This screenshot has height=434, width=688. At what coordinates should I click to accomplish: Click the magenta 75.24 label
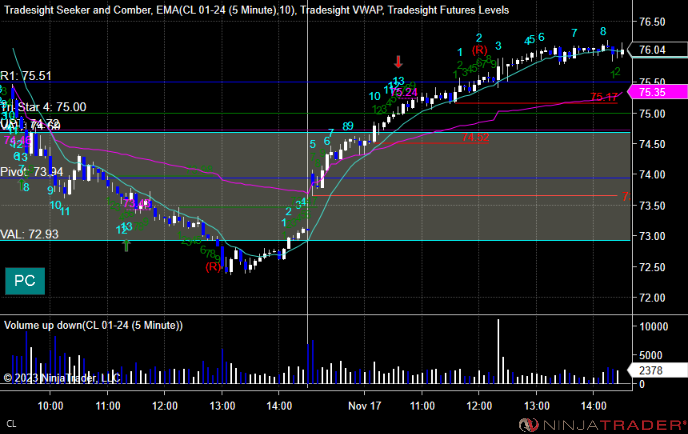point(404,93)
